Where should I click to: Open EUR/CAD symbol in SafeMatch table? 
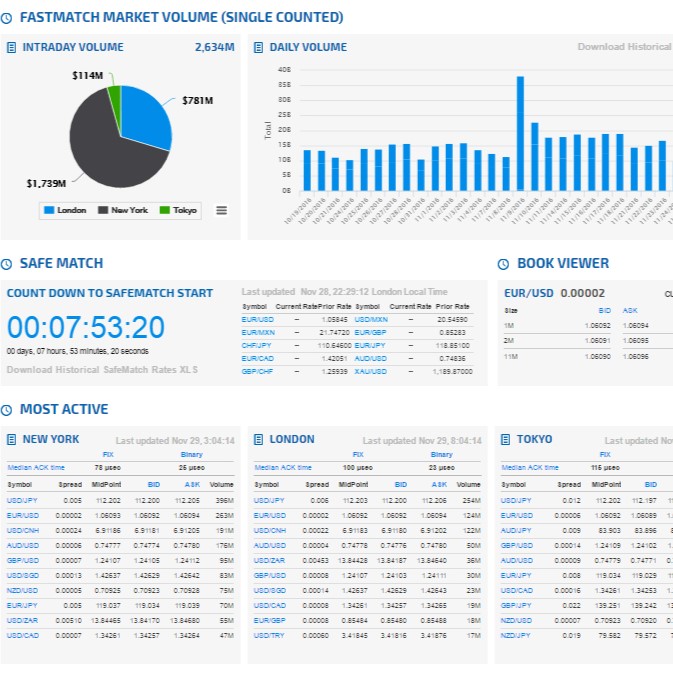258,358
